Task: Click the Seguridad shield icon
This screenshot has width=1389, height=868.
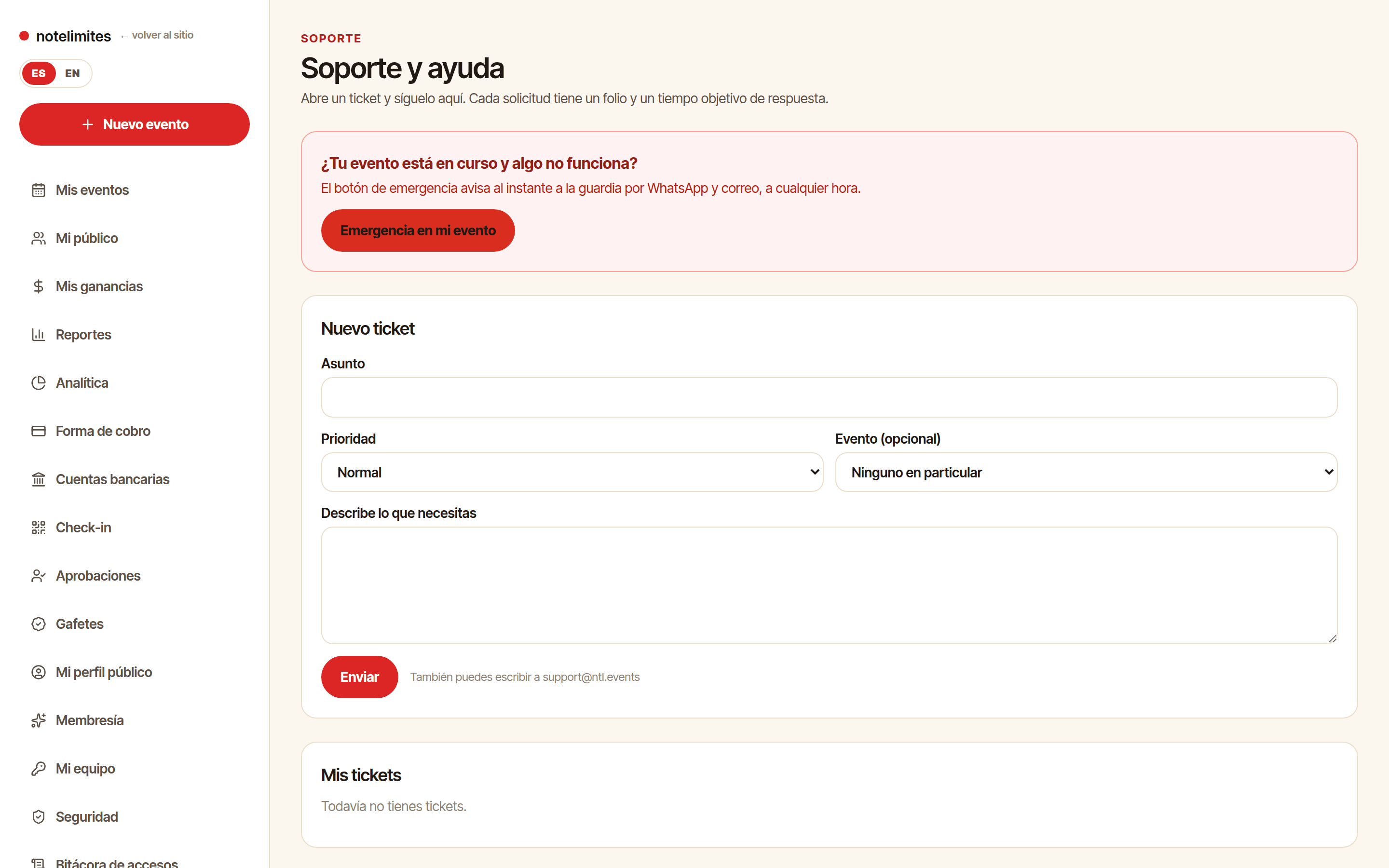Action: point(39,817)
